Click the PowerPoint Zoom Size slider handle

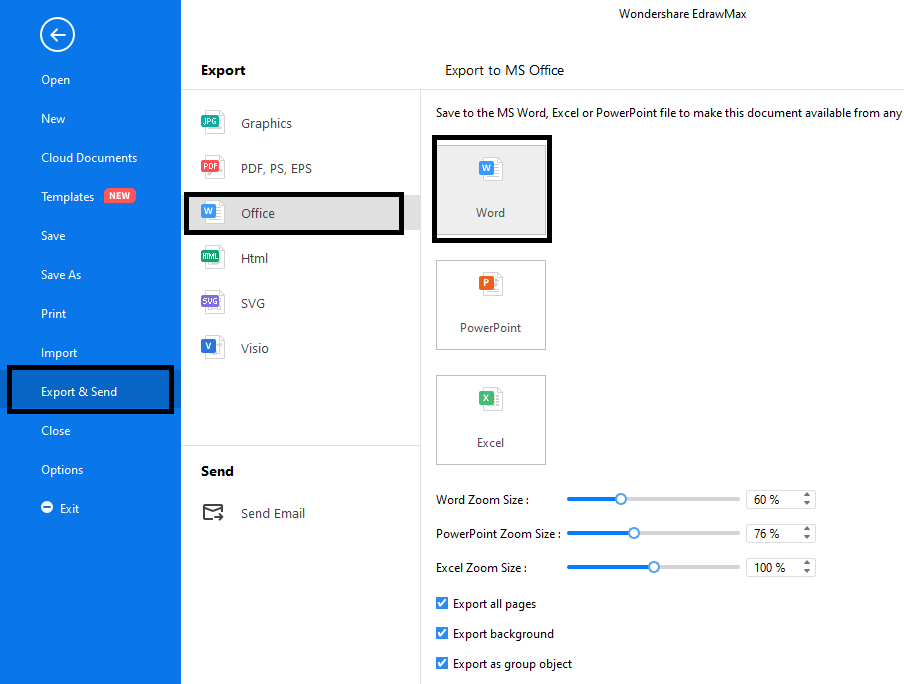click(634, 533)
